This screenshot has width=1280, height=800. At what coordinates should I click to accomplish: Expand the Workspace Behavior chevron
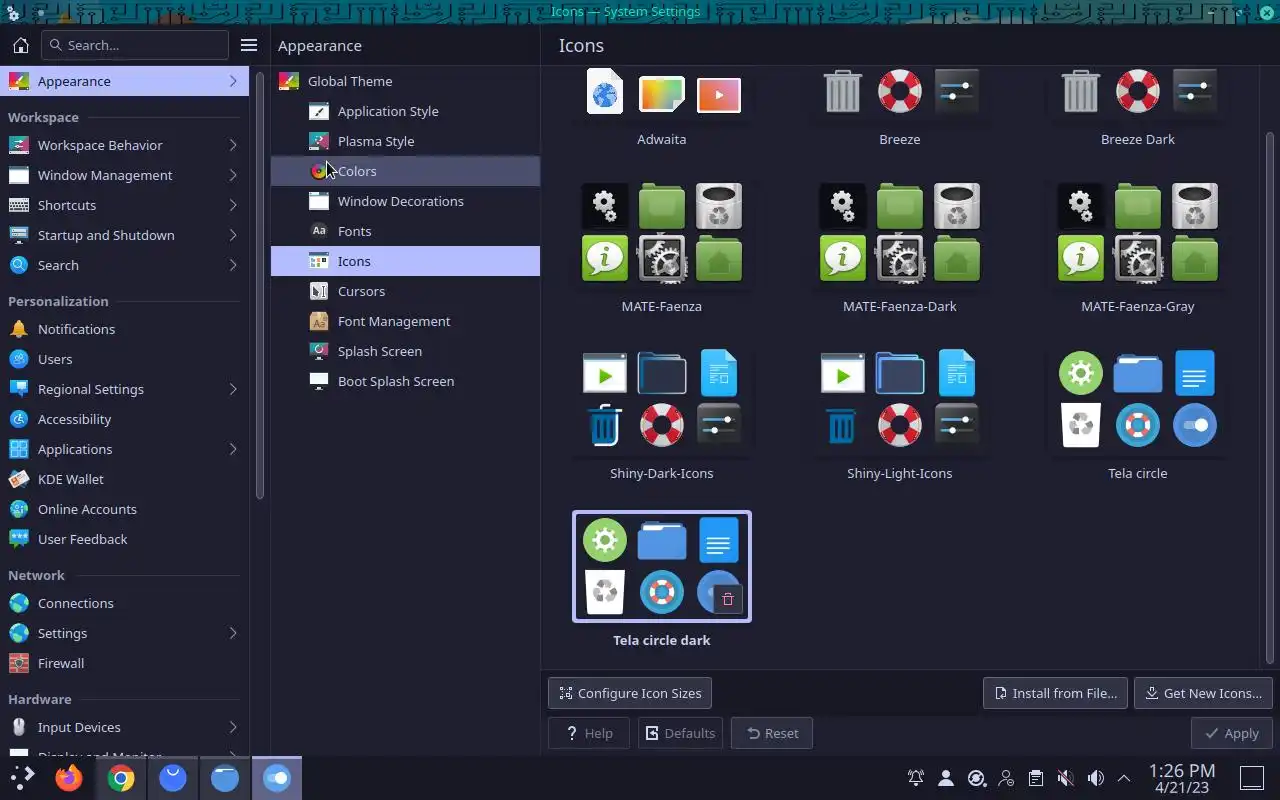point(233,145)
